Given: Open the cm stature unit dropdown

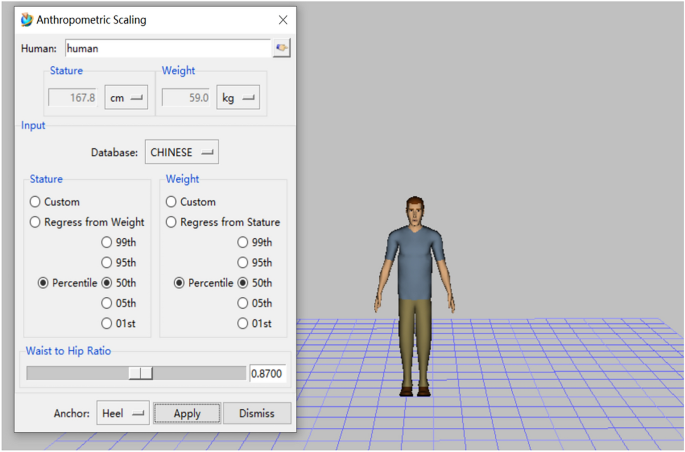Looking at the screenshot, I should 126,97.
